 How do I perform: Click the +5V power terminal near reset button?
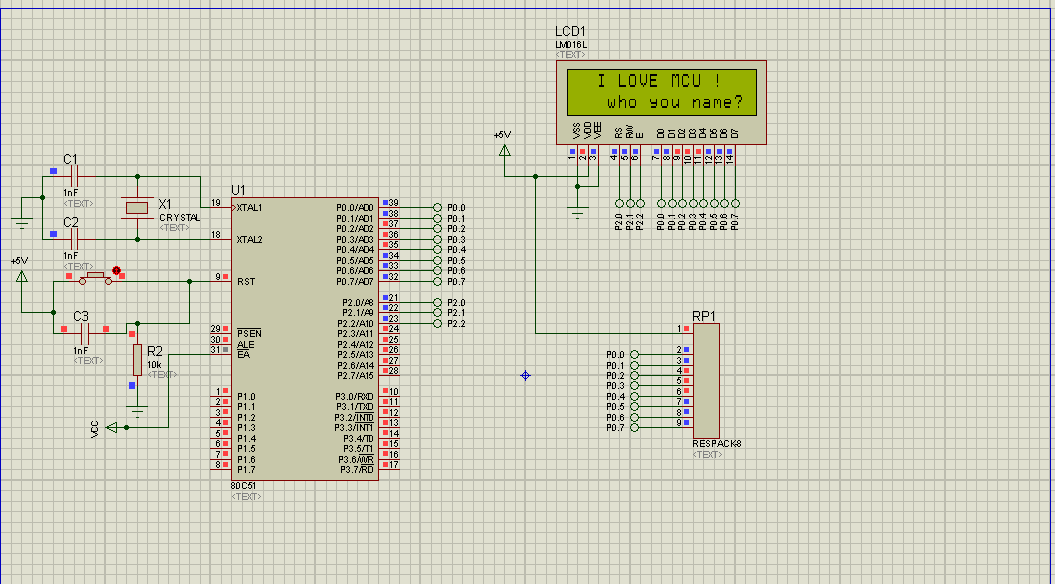click(22, 276)
